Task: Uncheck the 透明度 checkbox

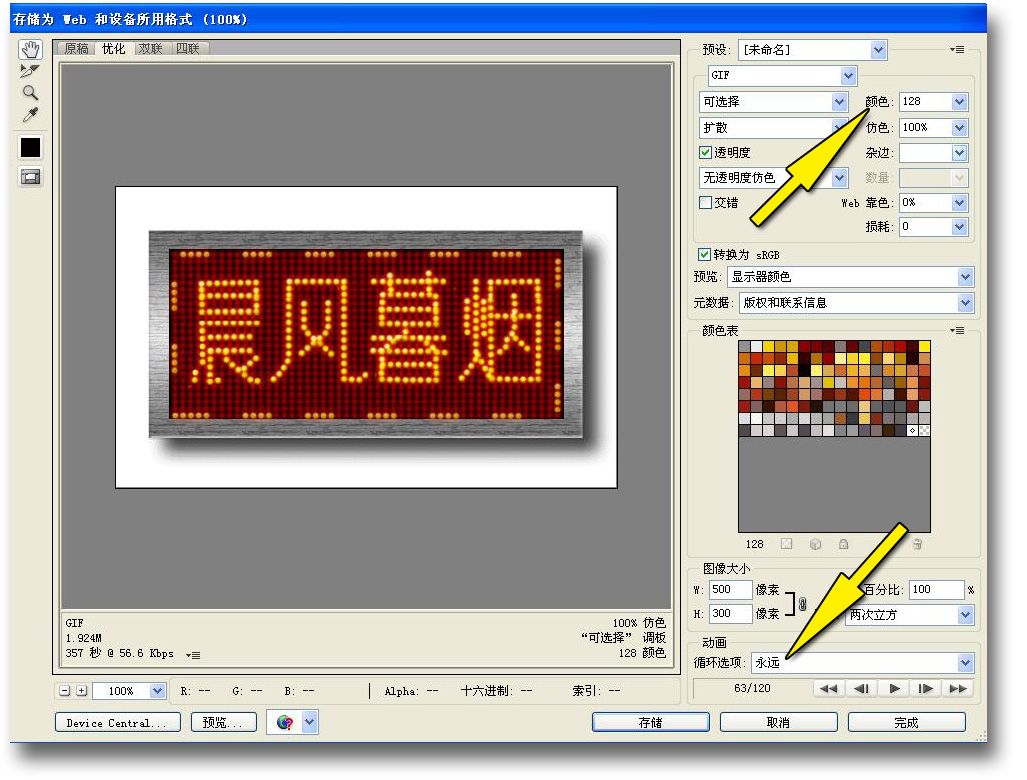Action: tap(706, 152)
